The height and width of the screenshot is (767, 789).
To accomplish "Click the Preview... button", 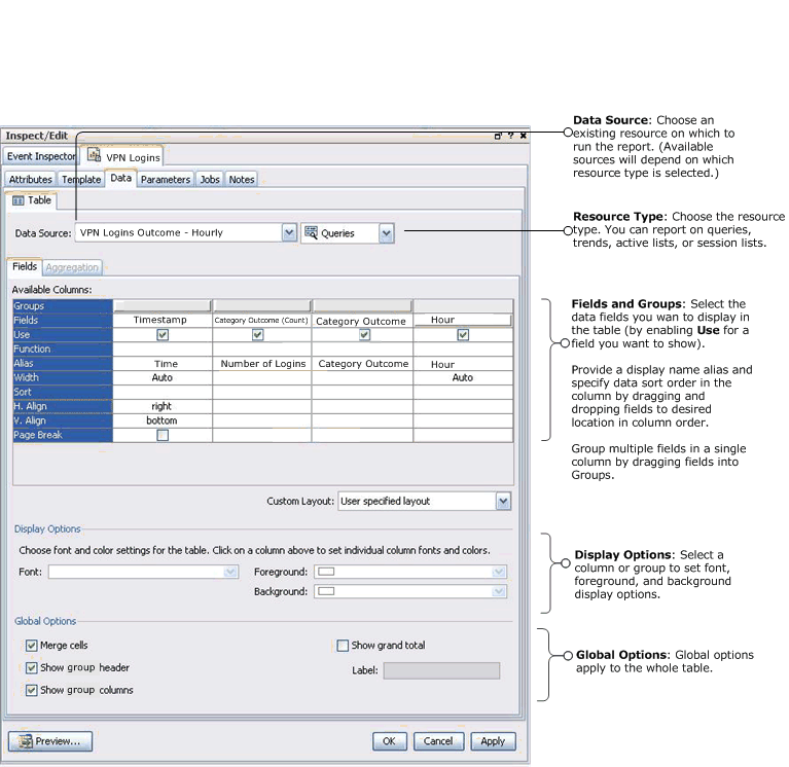I will pyautogui.click(x=50, y=741).
